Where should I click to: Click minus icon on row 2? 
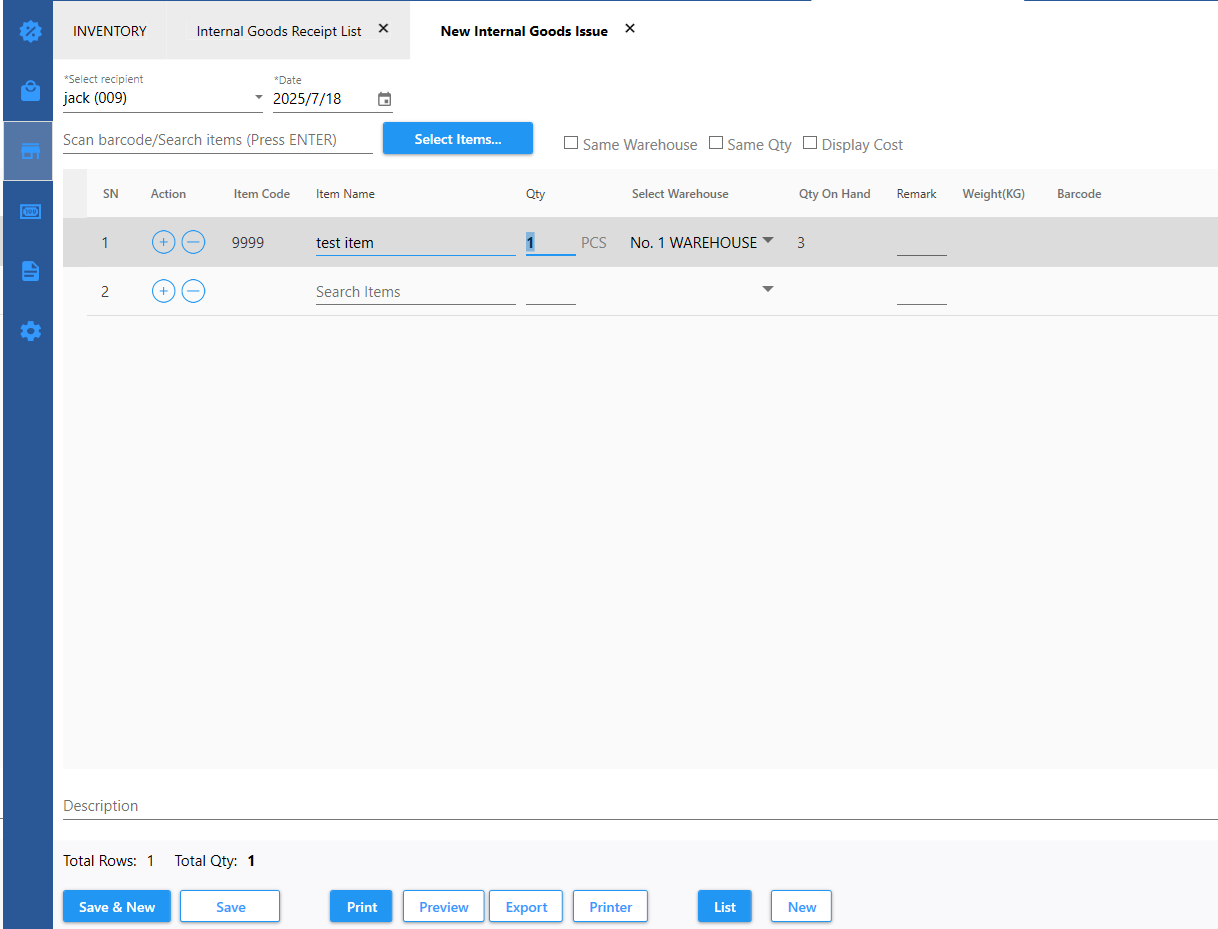[193, 291]
